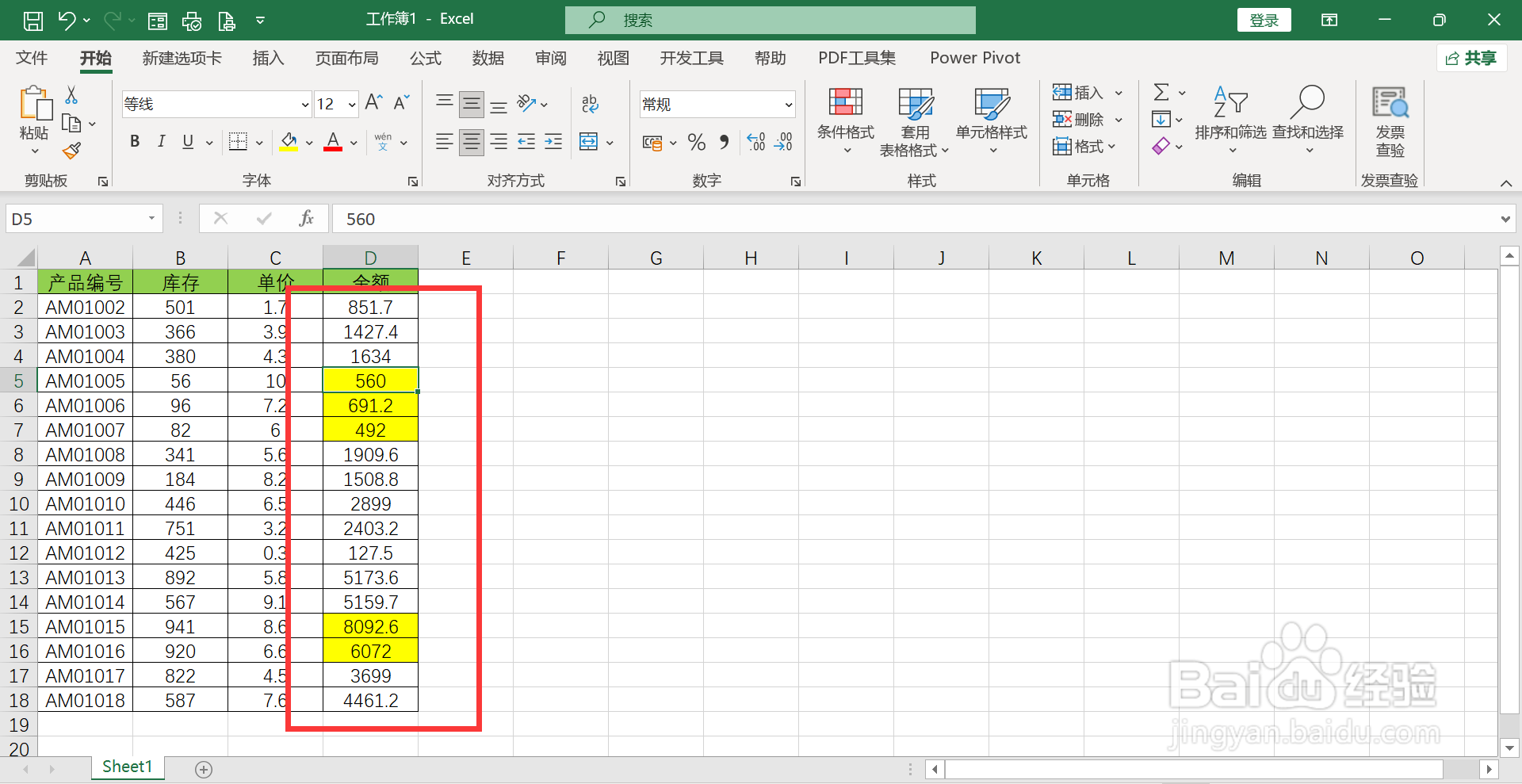Switch to Power Pivot tab
Image resolution: width=1522 pixels, height=784 pixels.
pos(975,58)
